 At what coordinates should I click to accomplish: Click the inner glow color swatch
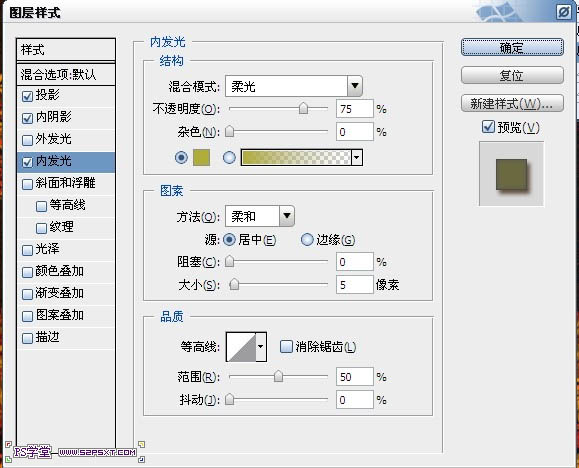click(201, 158)
